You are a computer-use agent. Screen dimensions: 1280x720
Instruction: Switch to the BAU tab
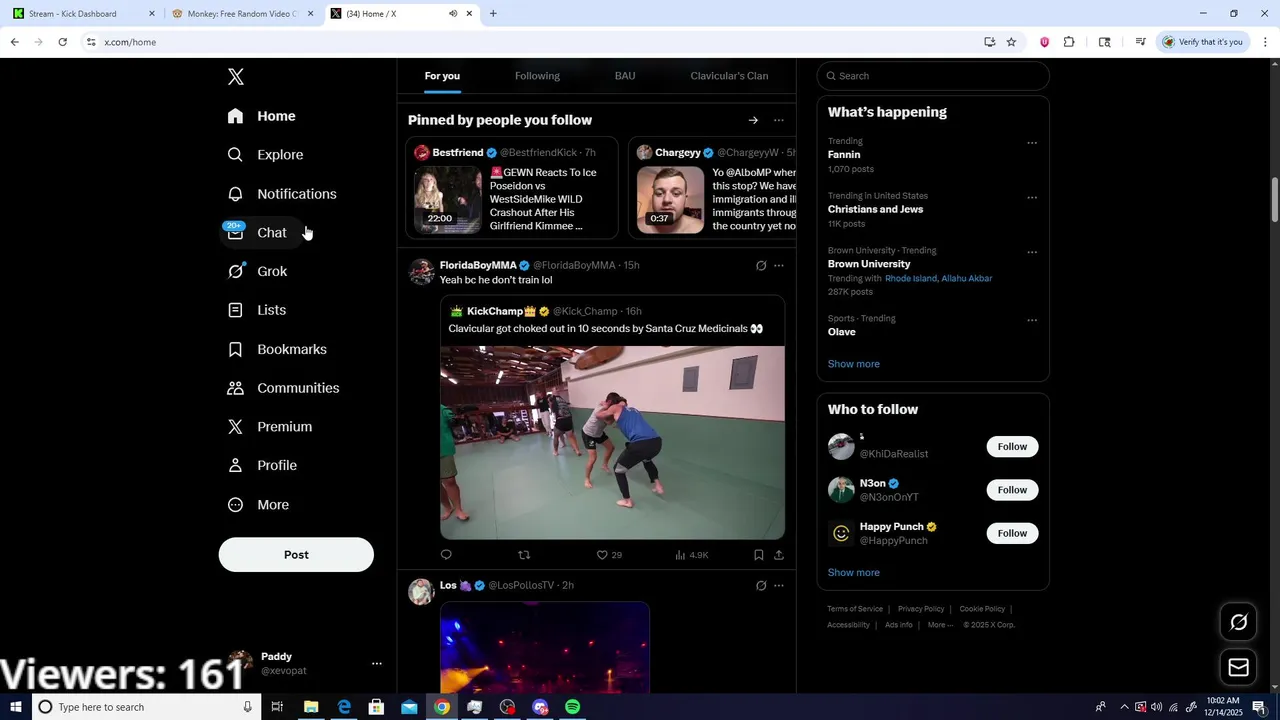tap(625, 76)
